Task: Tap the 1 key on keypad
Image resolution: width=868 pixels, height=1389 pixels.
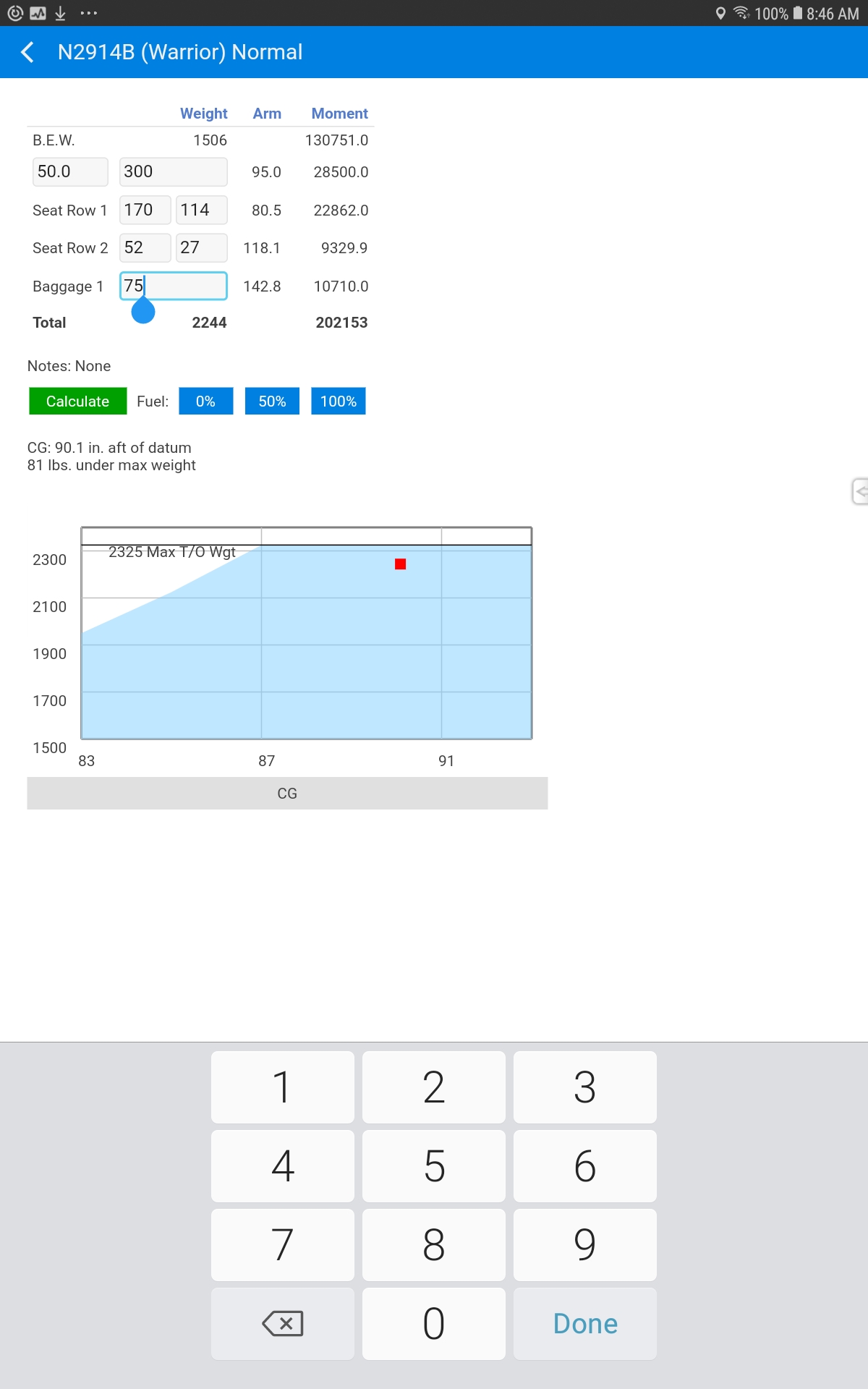Action: point(283,1087)
